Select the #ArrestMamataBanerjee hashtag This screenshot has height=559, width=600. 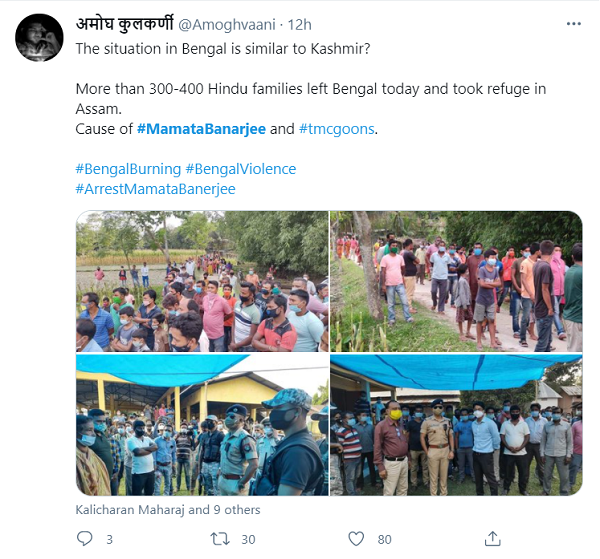(155, 189)
